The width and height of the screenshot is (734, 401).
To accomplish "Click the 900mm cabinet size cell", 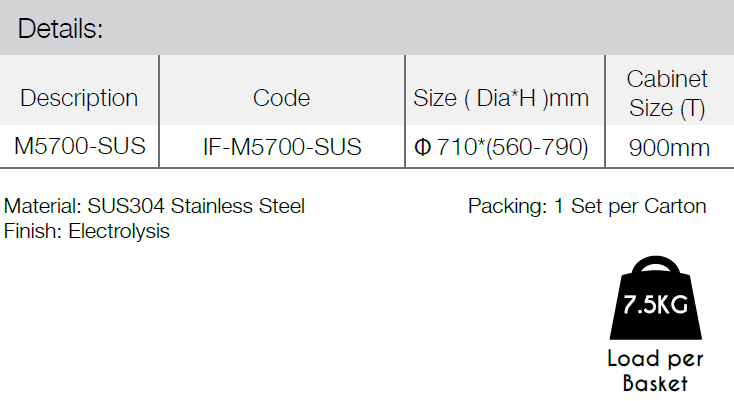I will 669,148.
